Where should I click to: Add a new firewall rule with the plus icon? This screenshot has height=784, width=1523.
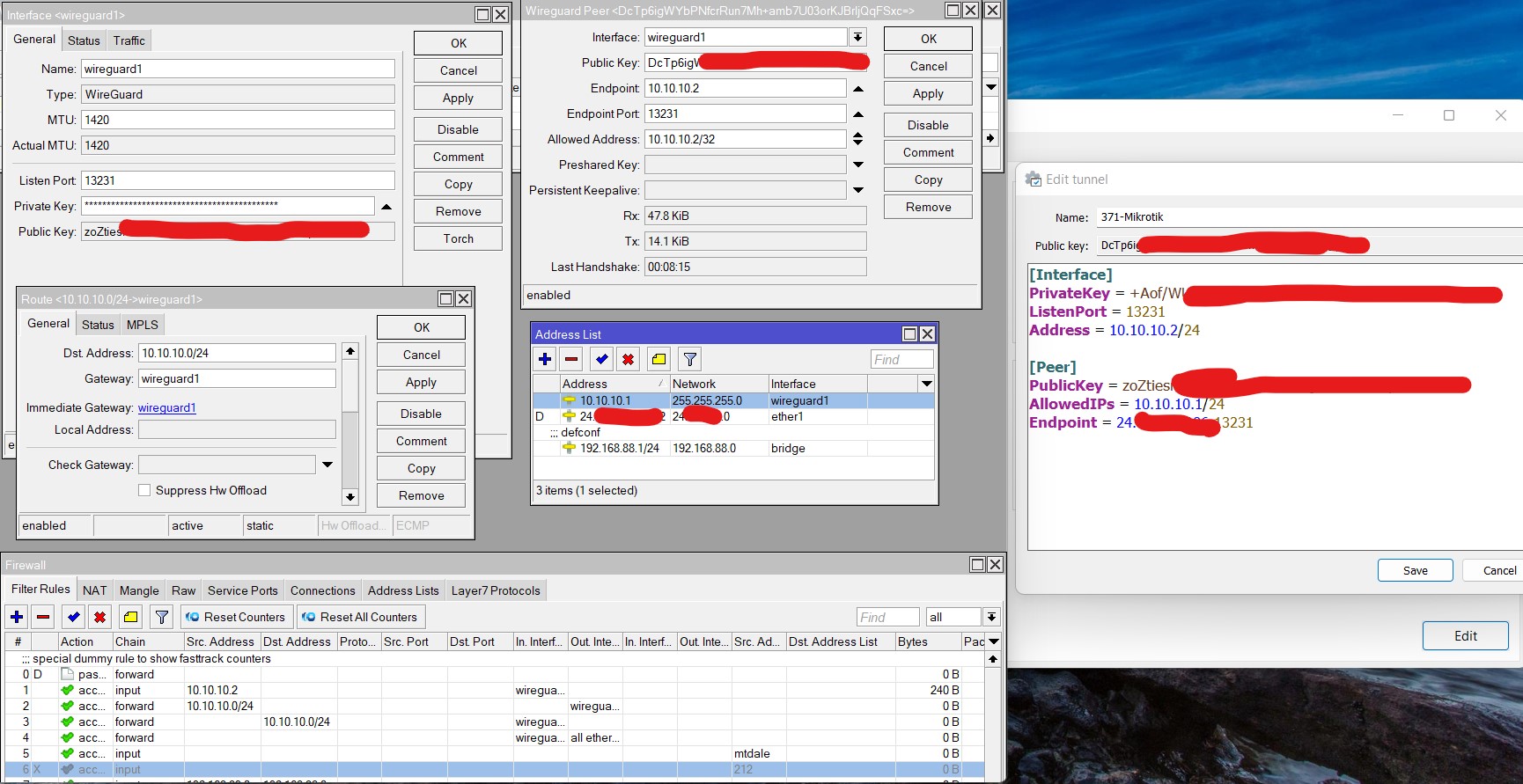(x=17, y=617)
